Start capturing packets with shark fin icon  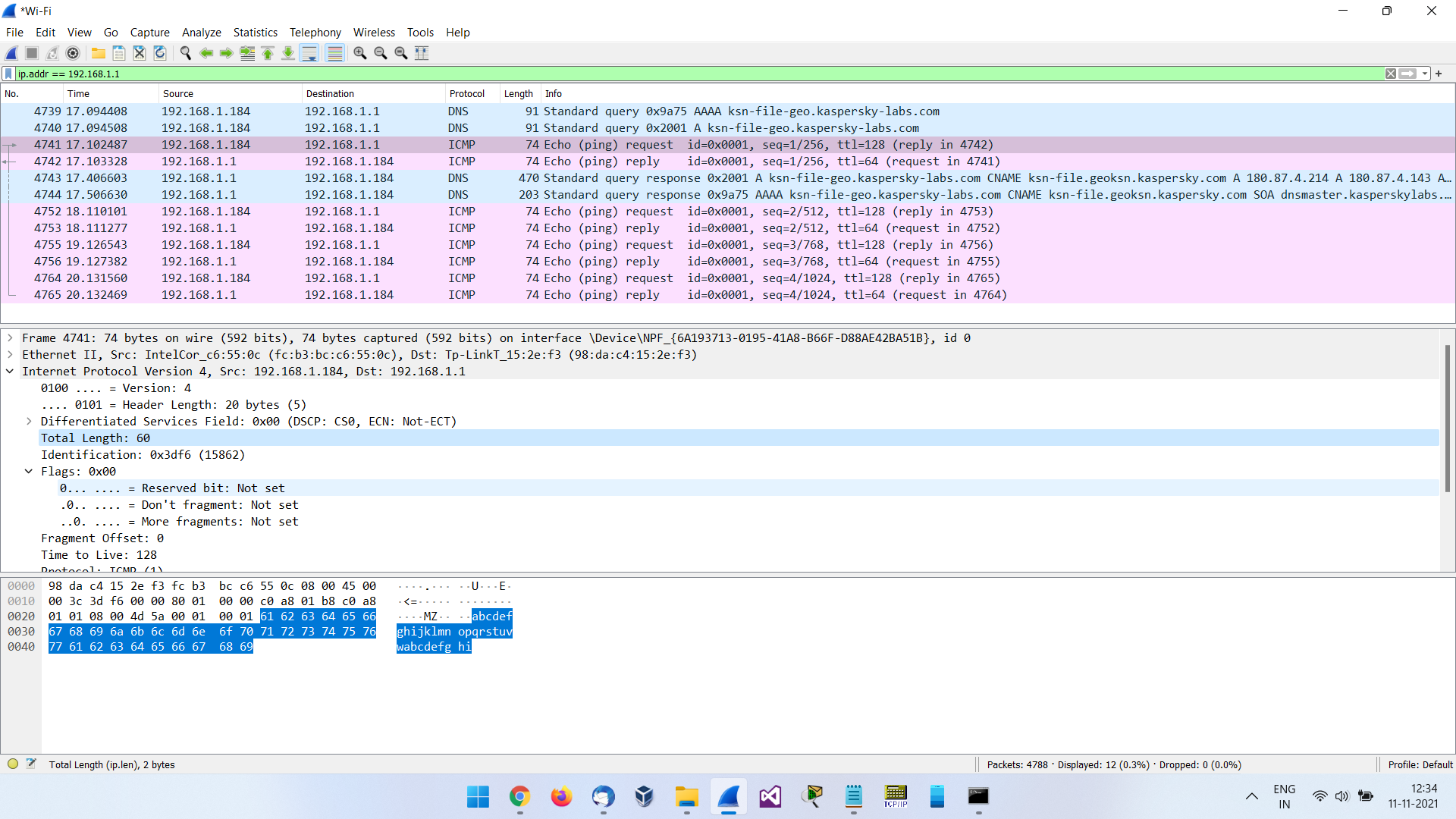pyautogui.click(x=11, y=53)
